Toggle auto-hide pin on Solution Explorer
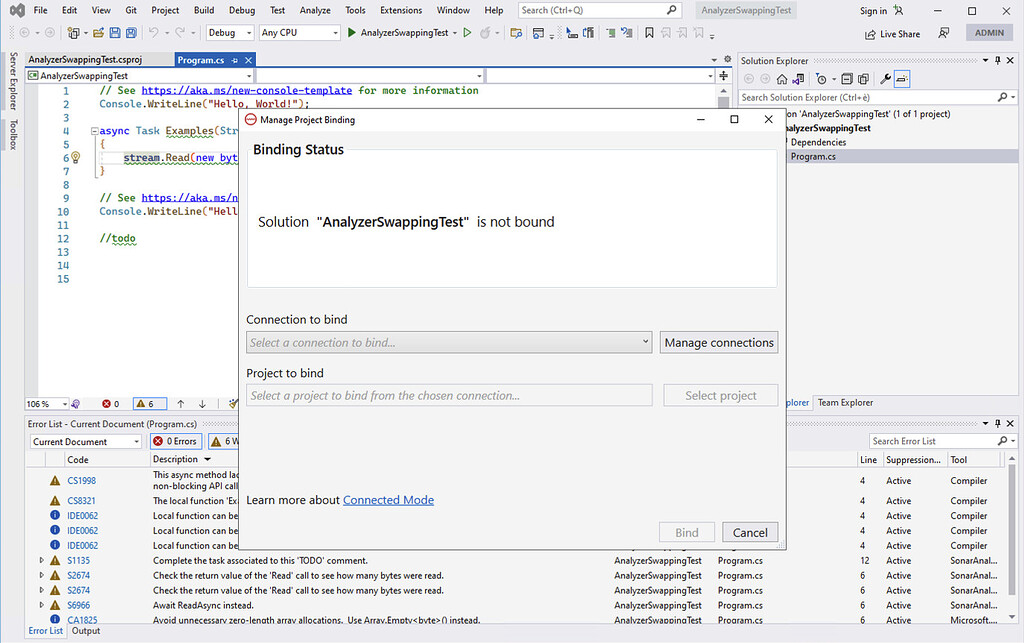The height and width of the screenshot is (643, 1024). click(995, 60)
